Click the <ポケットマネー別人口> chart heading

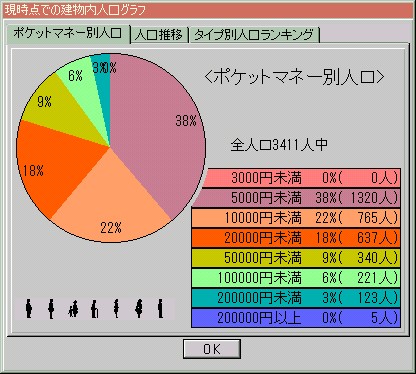(294, 77)
